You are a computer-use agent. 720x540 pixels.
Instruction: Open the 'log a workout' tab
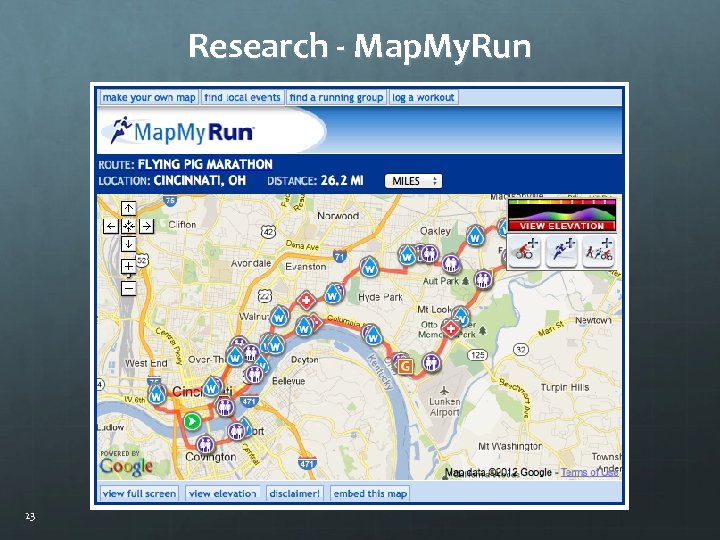pyautogui.click(x=423, y=97)
